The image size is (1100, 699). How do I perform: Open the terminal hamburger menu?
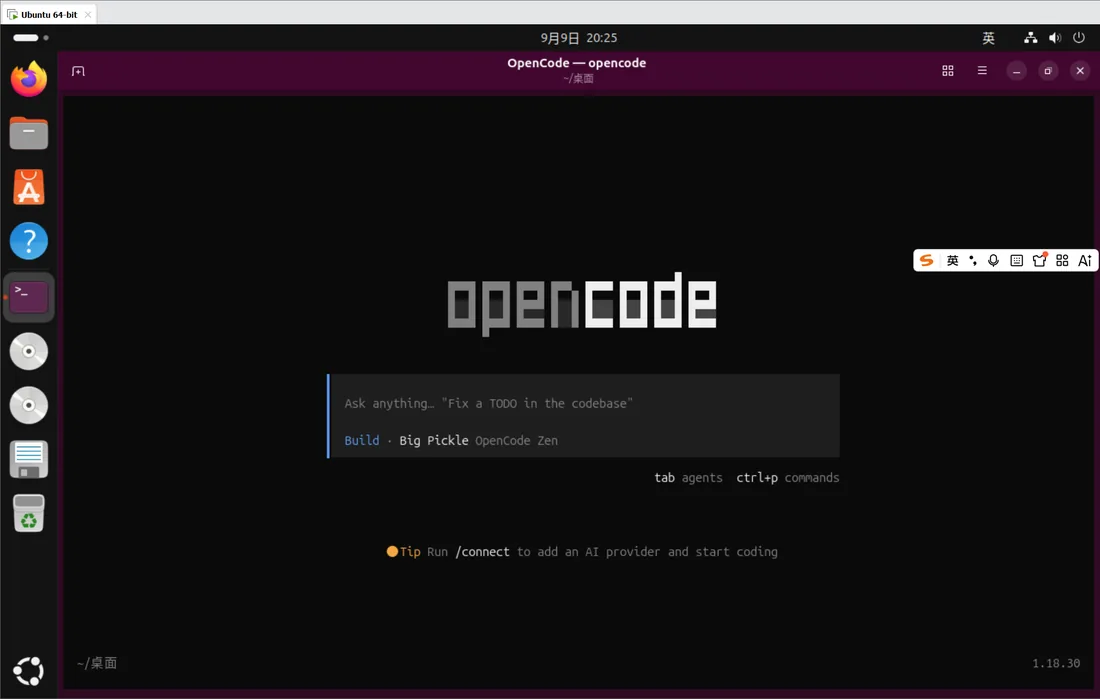(982, 71)
